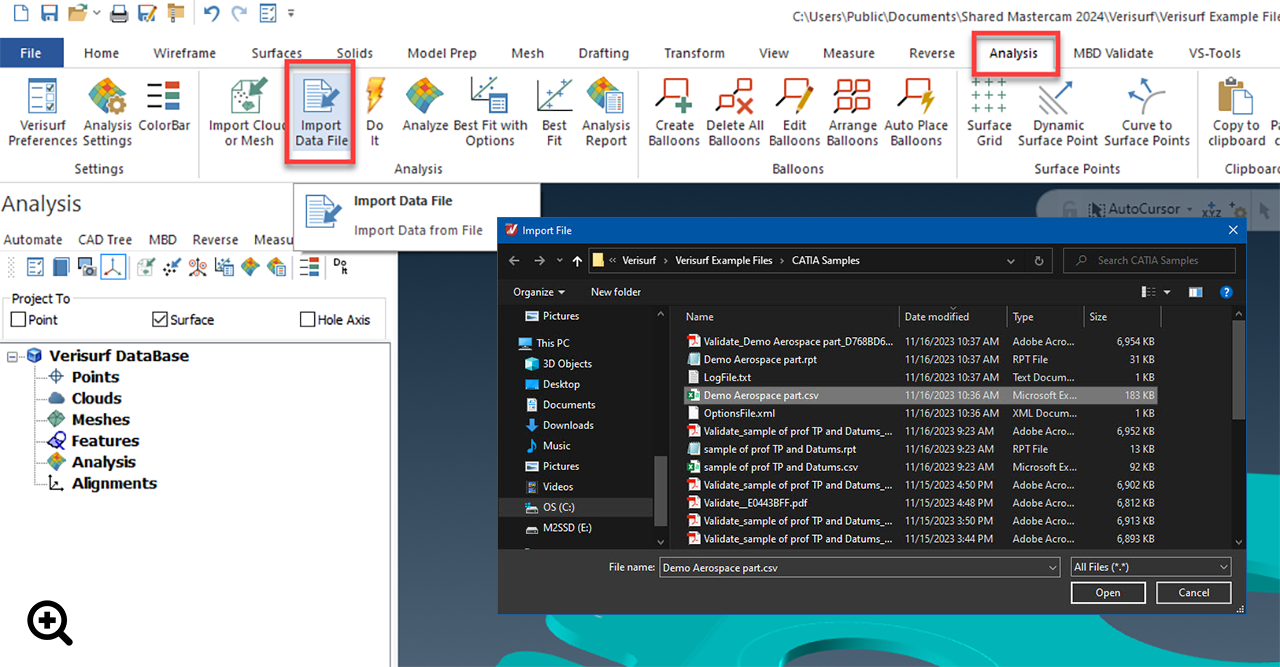Click the Open button in Import File dialog
Viewport: 1280px width, 667px height.
[x=1108, y=593]
